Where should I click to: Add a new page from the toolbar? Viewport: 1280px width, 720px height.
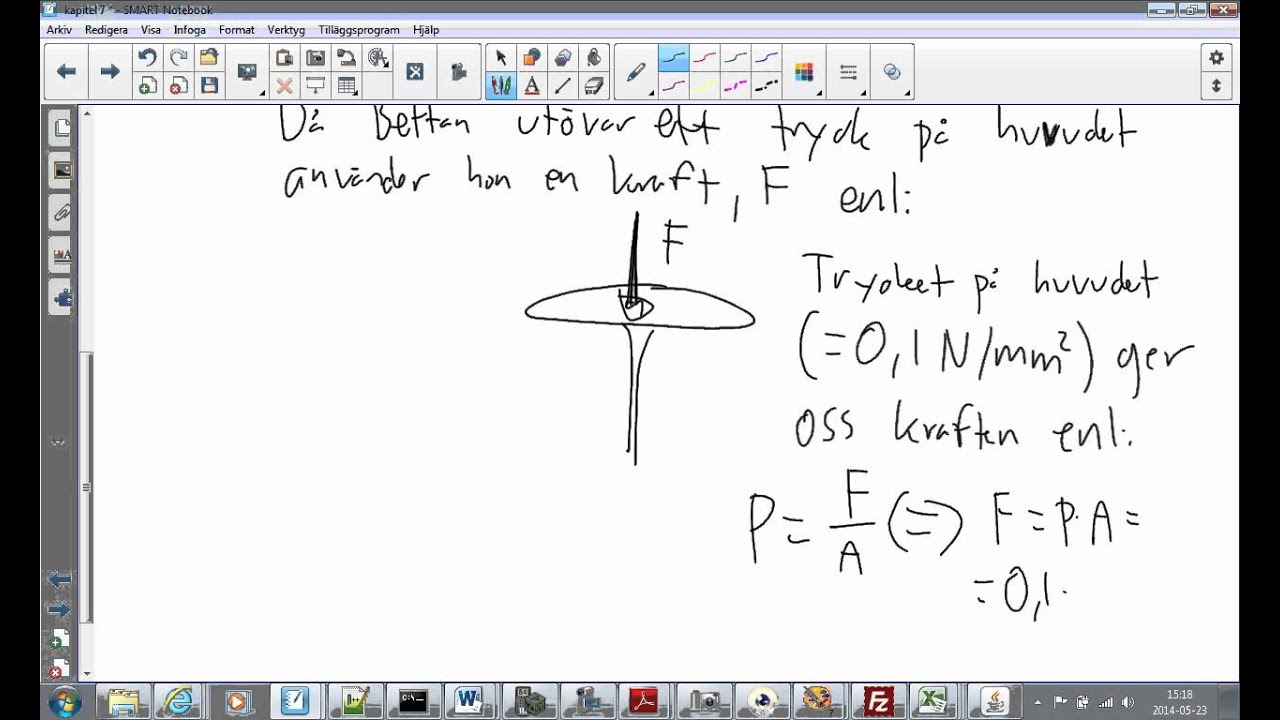pos(147,86)
